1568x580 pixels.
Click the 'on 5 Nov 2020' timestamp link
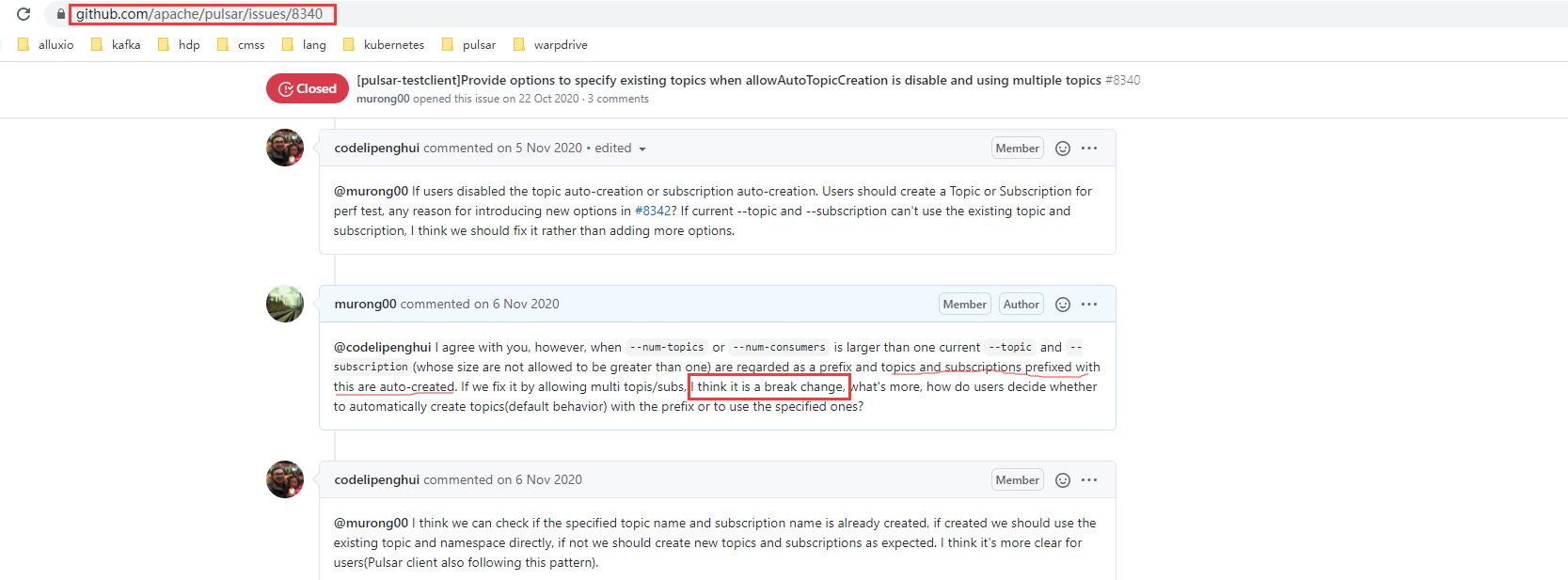click(x=539, y=148)
